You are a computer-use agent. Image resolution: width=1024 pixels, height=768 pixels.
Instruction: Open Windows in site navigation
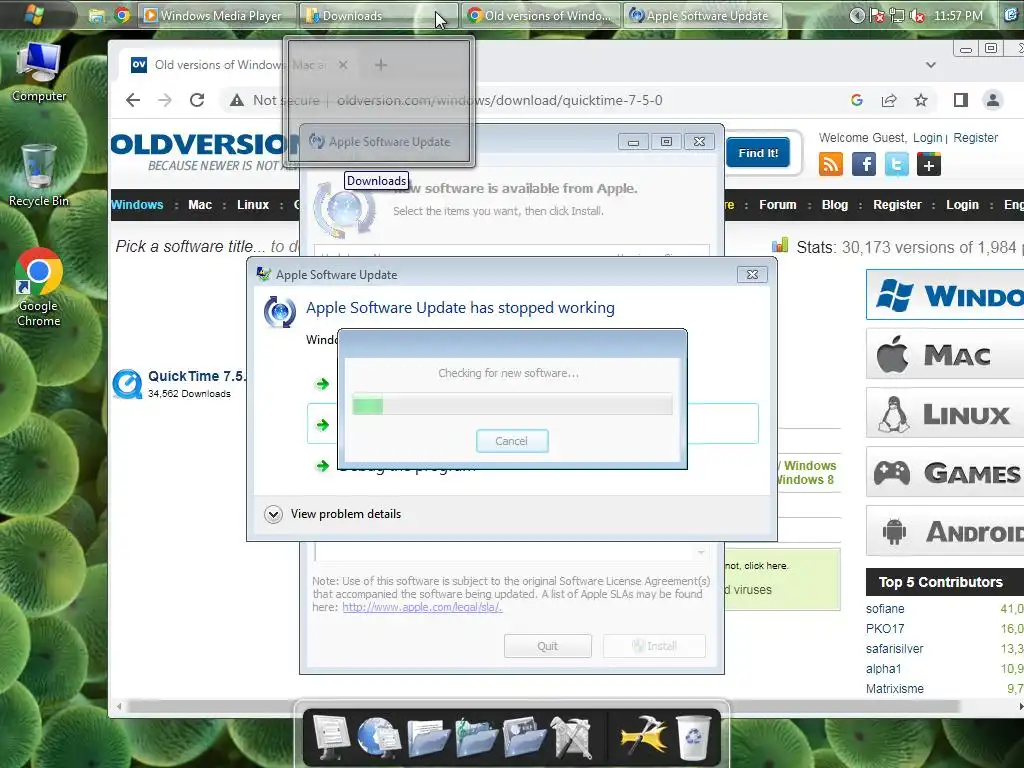click(137, 204)
